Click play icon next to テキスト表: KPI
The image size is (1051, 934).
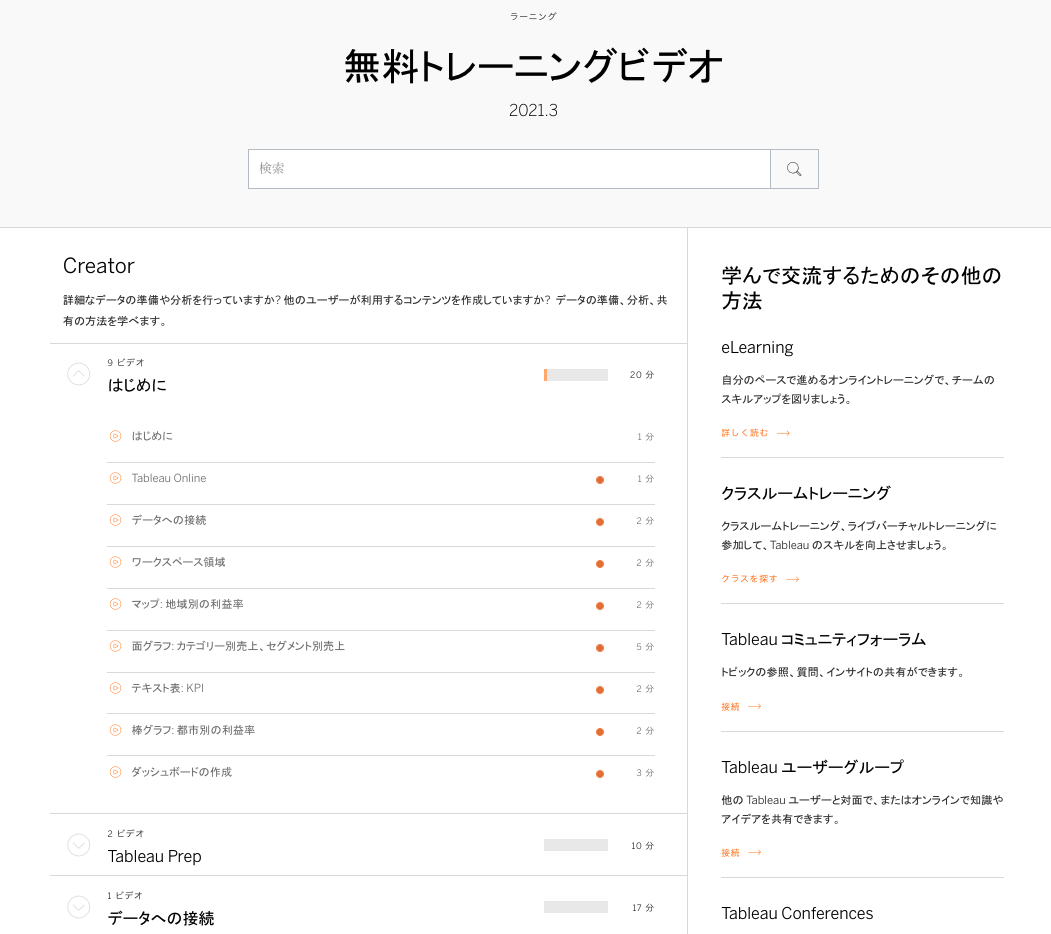tap(115, 688)
